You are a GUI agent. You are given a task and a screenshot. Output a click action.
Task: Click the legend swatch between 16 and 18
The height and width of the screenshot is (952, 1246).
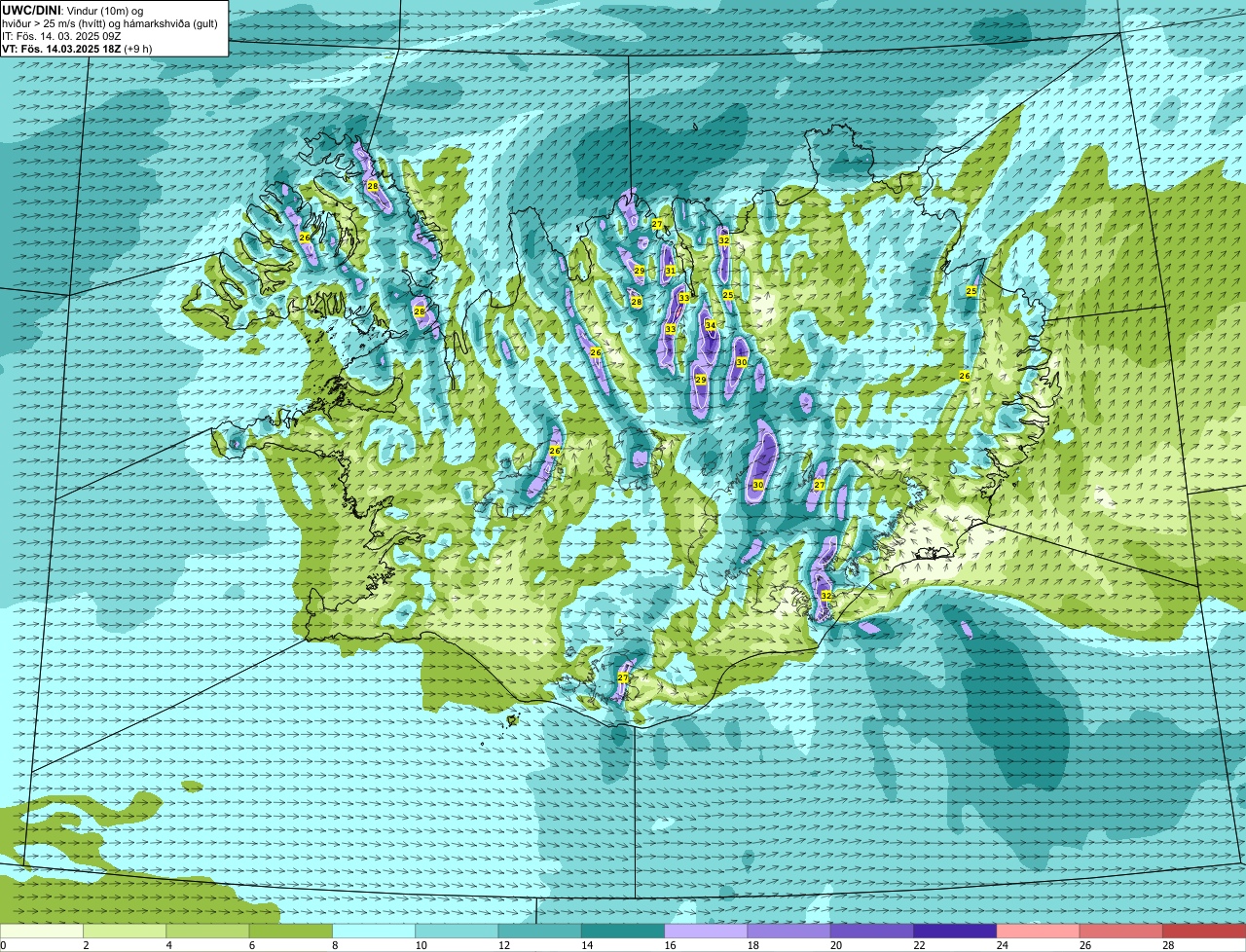706,931
